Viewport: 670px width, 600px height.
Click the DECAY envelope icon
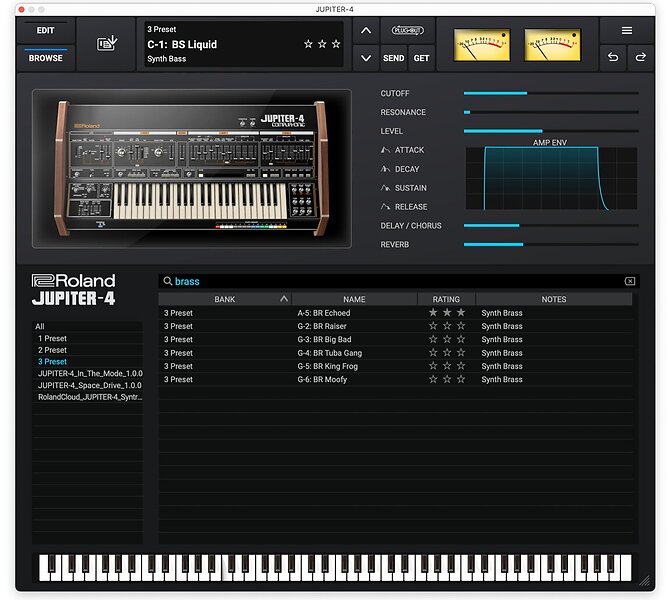pos(385,169)
